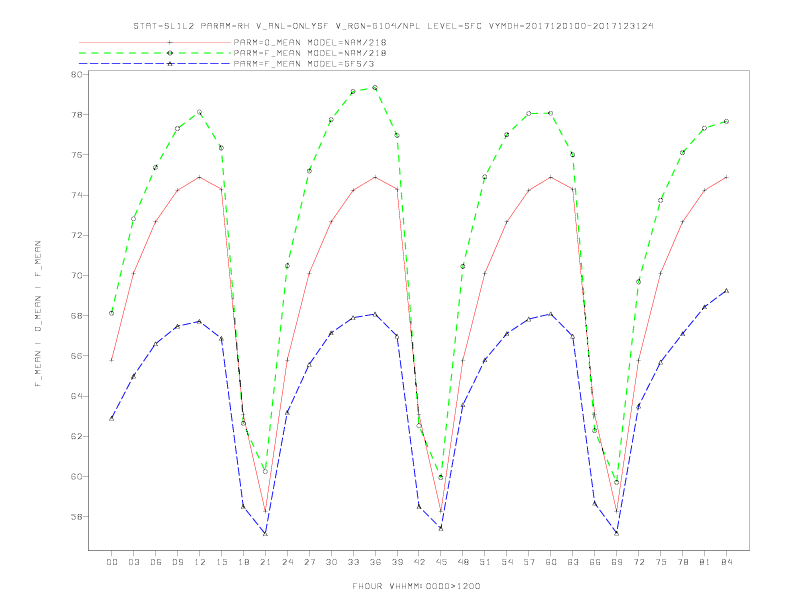Click the chart title starting with STAT=SL1L2
This screenshot has height=612, width=792.
tap(393, 26)
